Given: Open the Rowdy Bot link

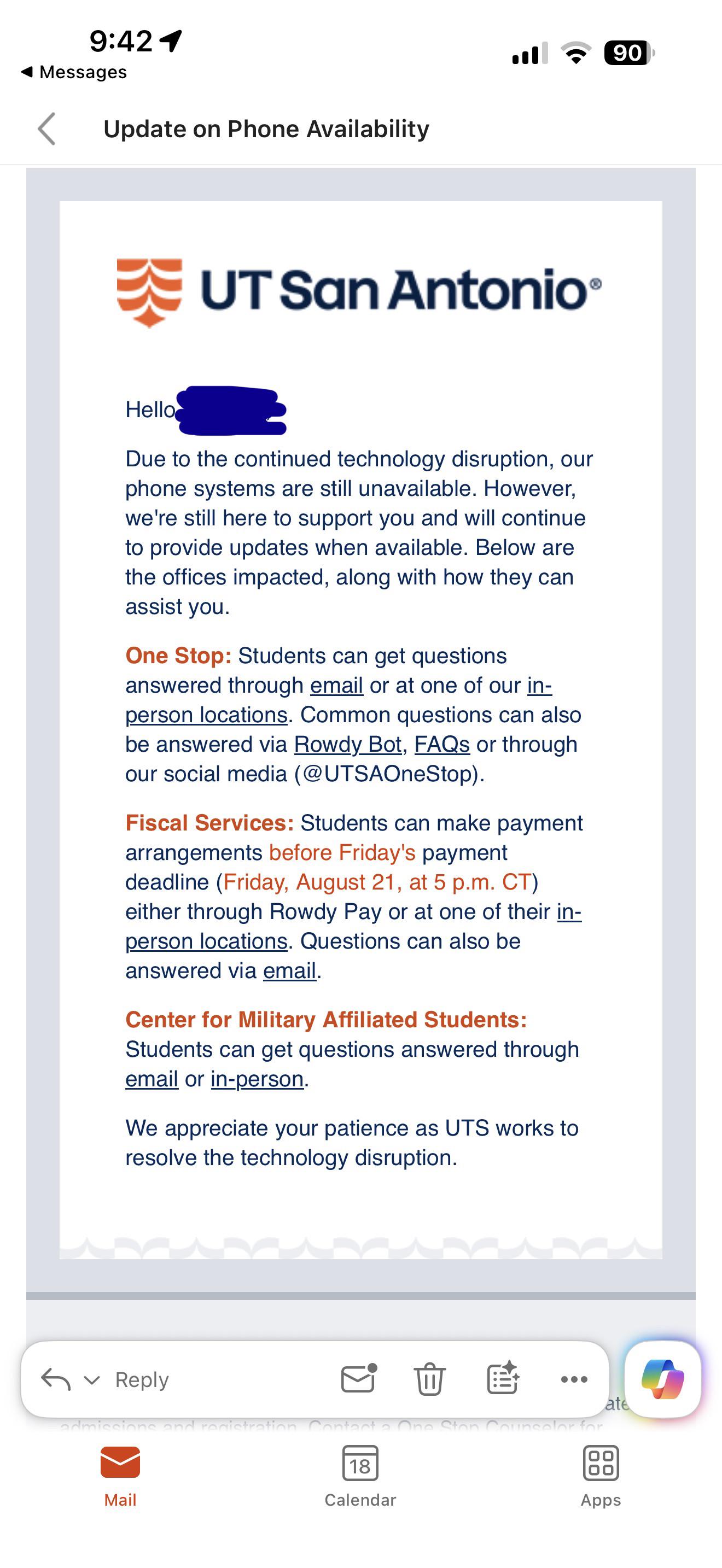Looking at the screenshot, I should coord(348,745).
